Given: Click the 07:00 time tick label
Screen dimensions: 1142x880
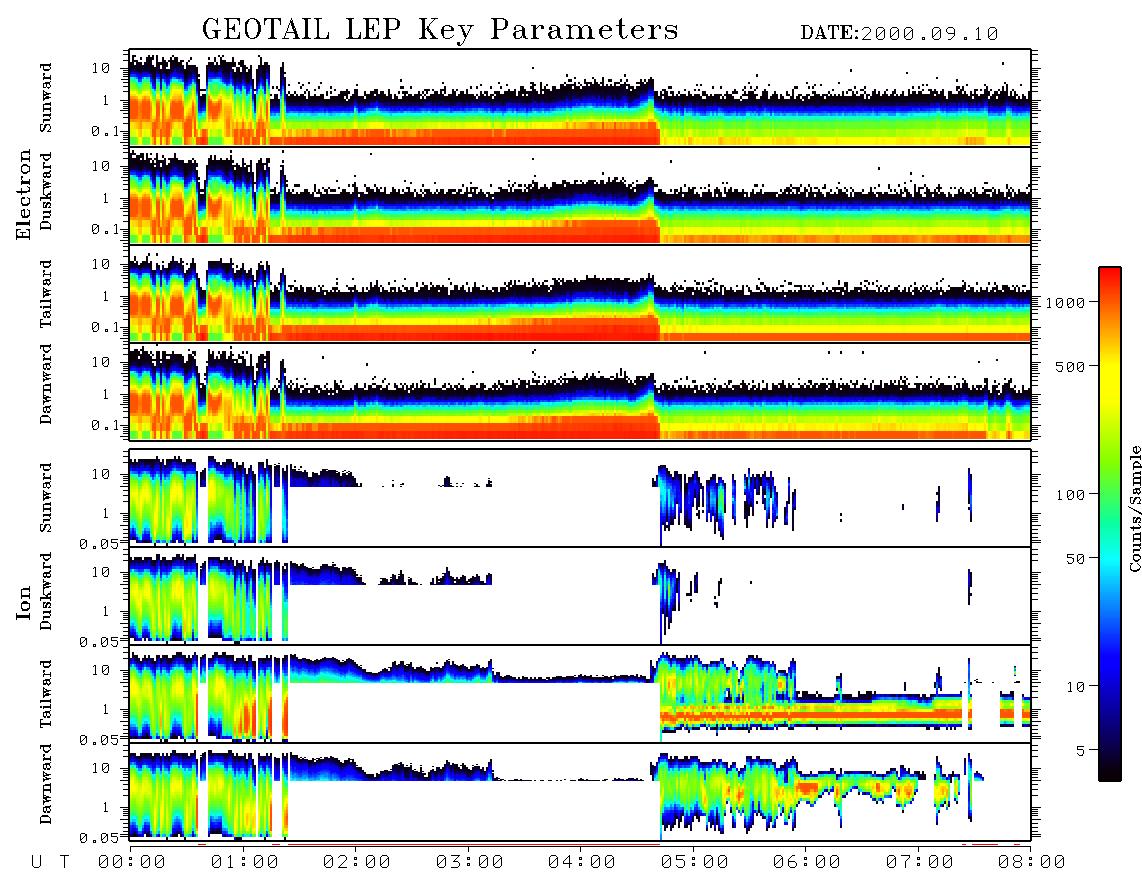Looking at the screenshot, I should click(919, 862).
